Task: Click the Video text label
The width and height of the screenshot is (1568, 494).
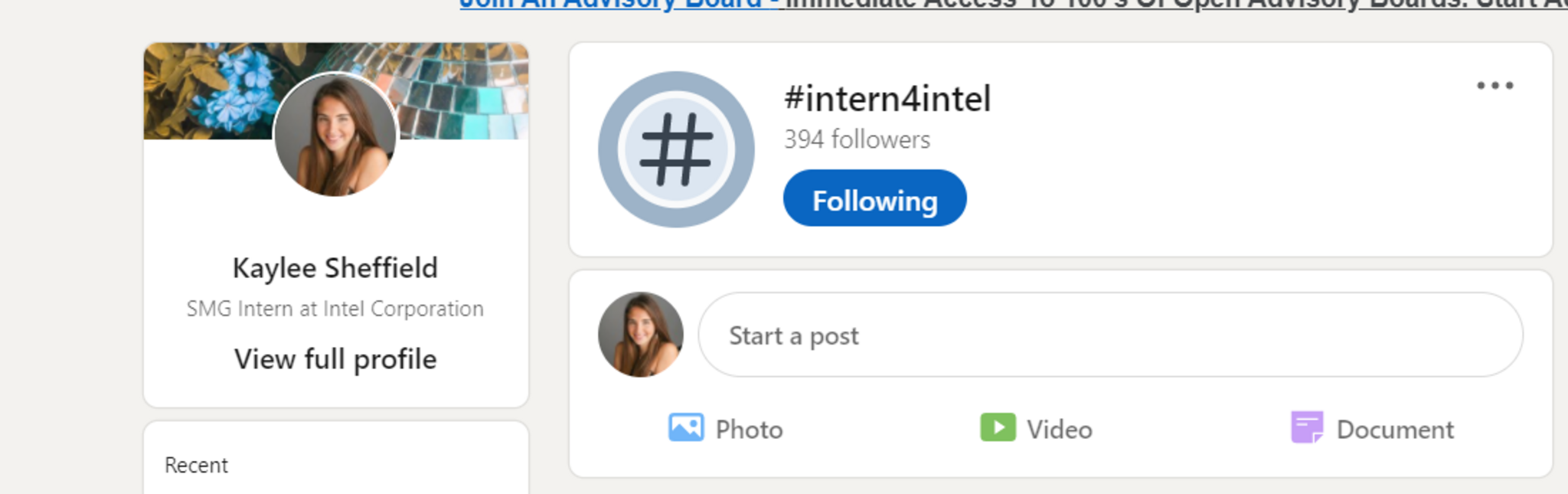Action: [1059, 430]
